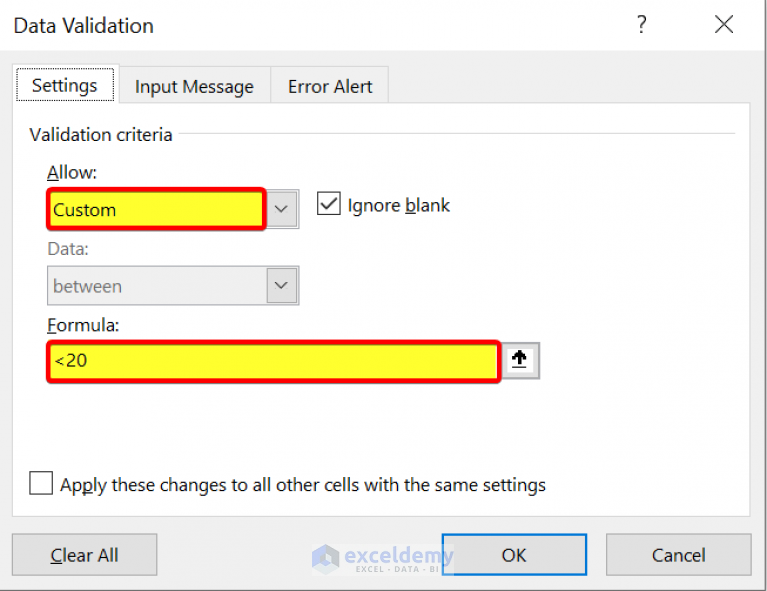Click the Cancel button
The image size is (767, 591).
[x=678, y=555]
